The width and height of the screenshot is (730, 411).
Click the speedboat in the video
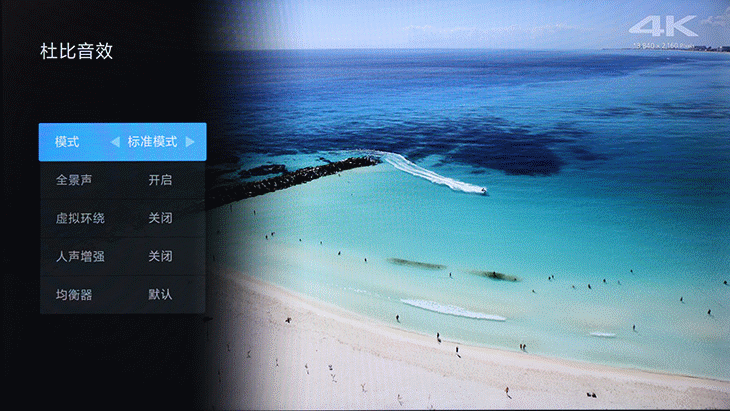(x=481, y=190)
